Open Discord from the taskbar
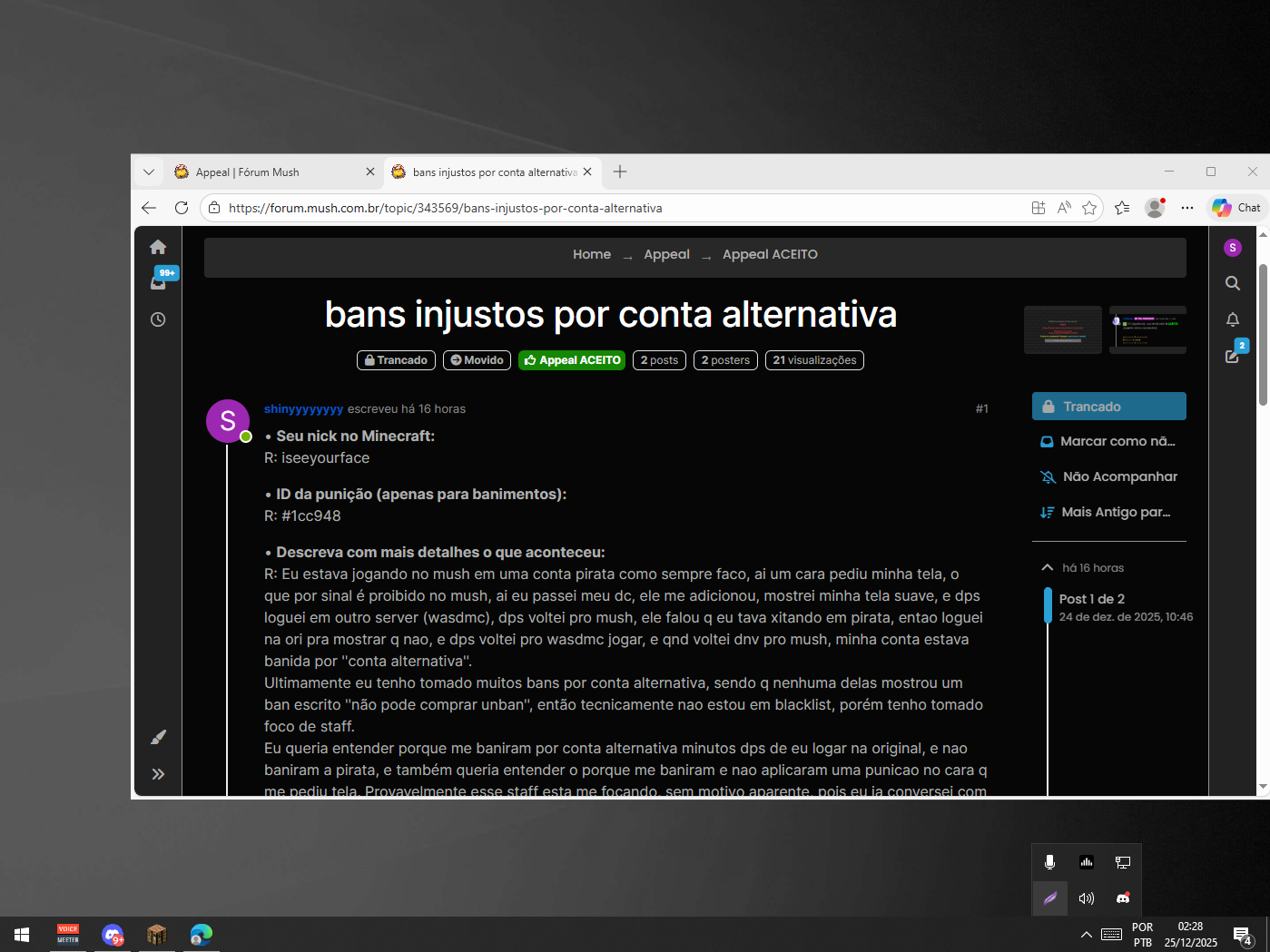 [x=113, y=935]
